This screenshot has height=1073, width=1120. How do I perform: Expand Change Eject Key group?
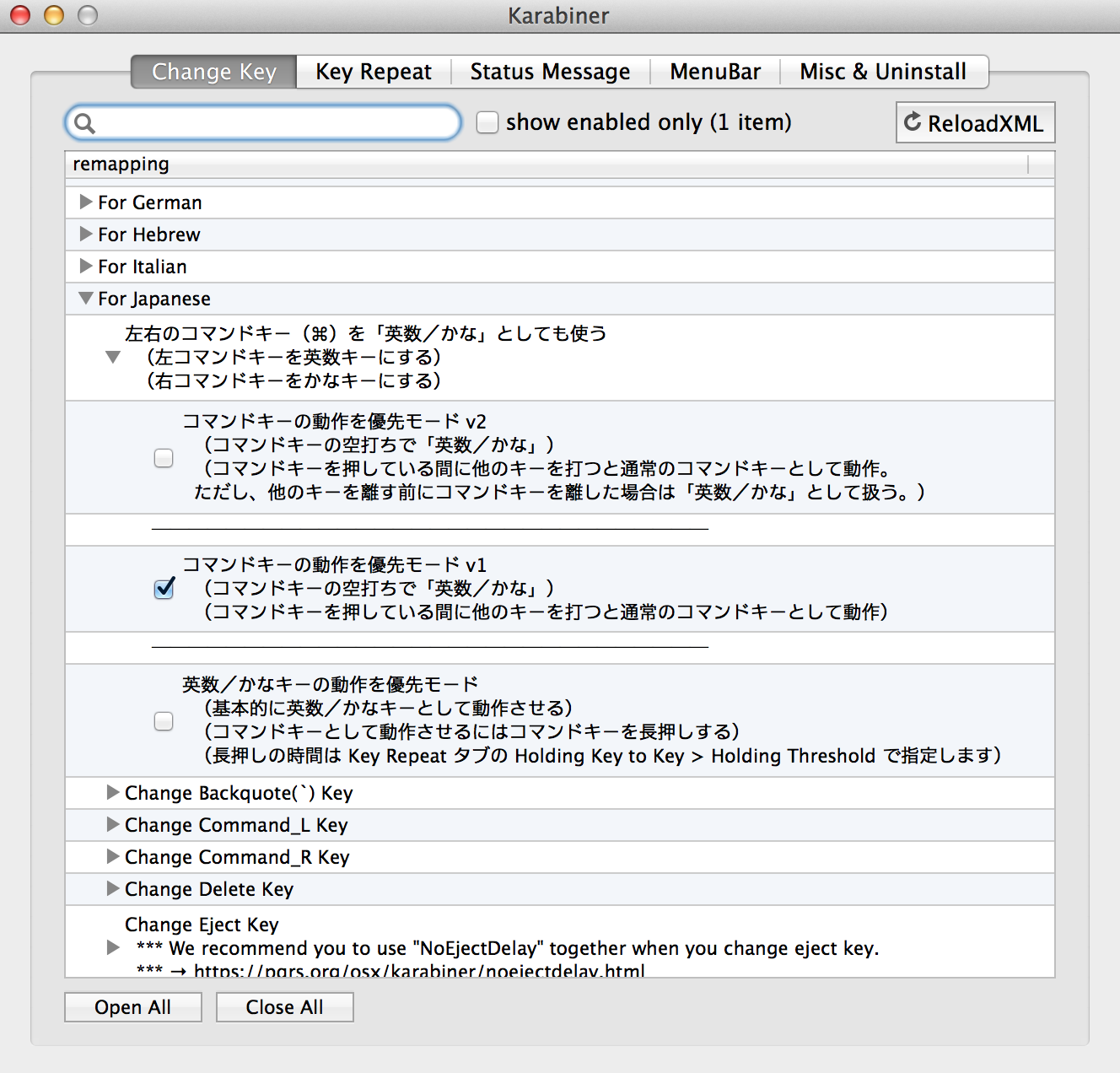pyautogui.click(x=112, y=947)
